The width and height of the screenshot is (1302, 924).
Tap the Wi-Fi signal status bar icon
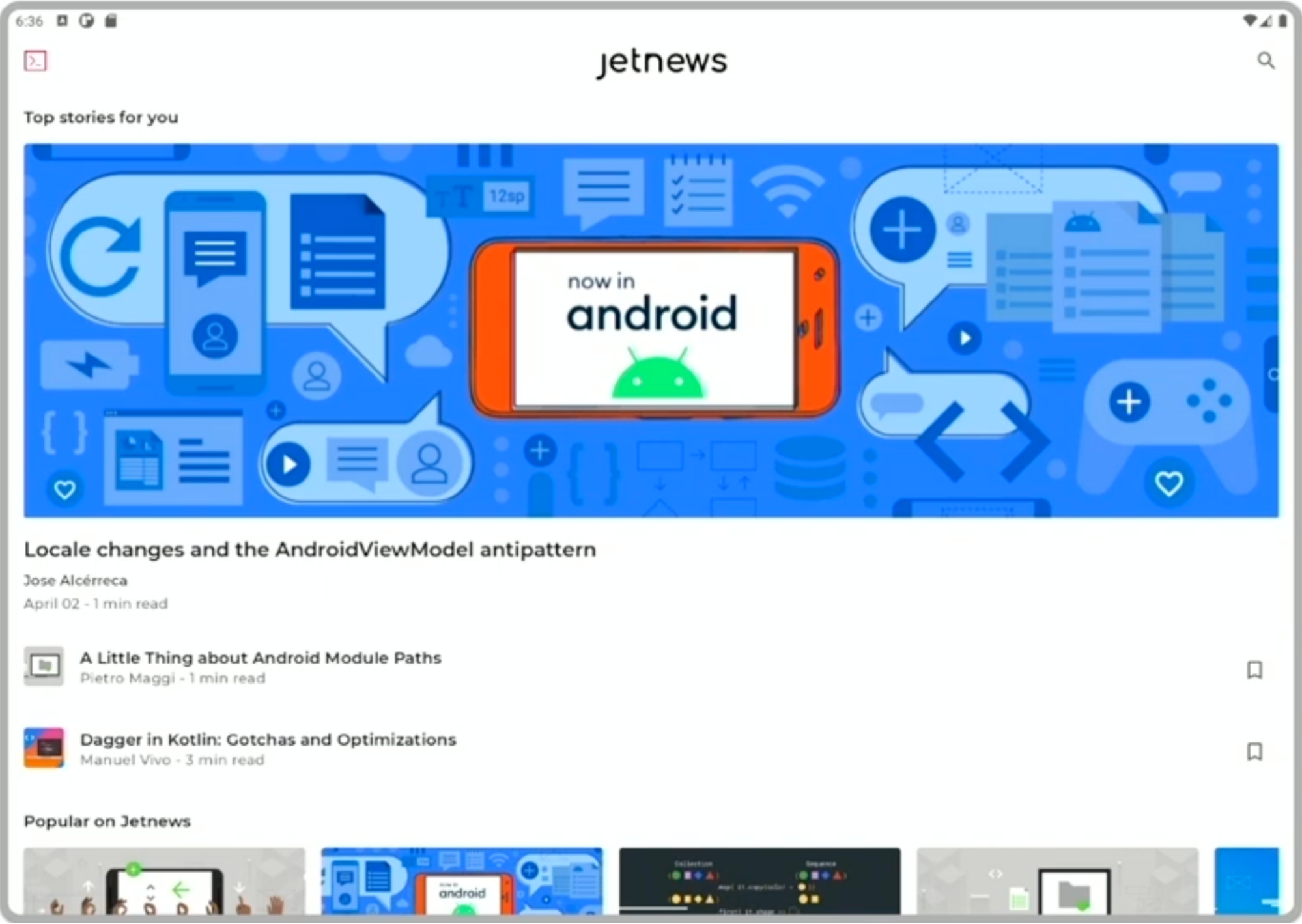coord(1249,21)
